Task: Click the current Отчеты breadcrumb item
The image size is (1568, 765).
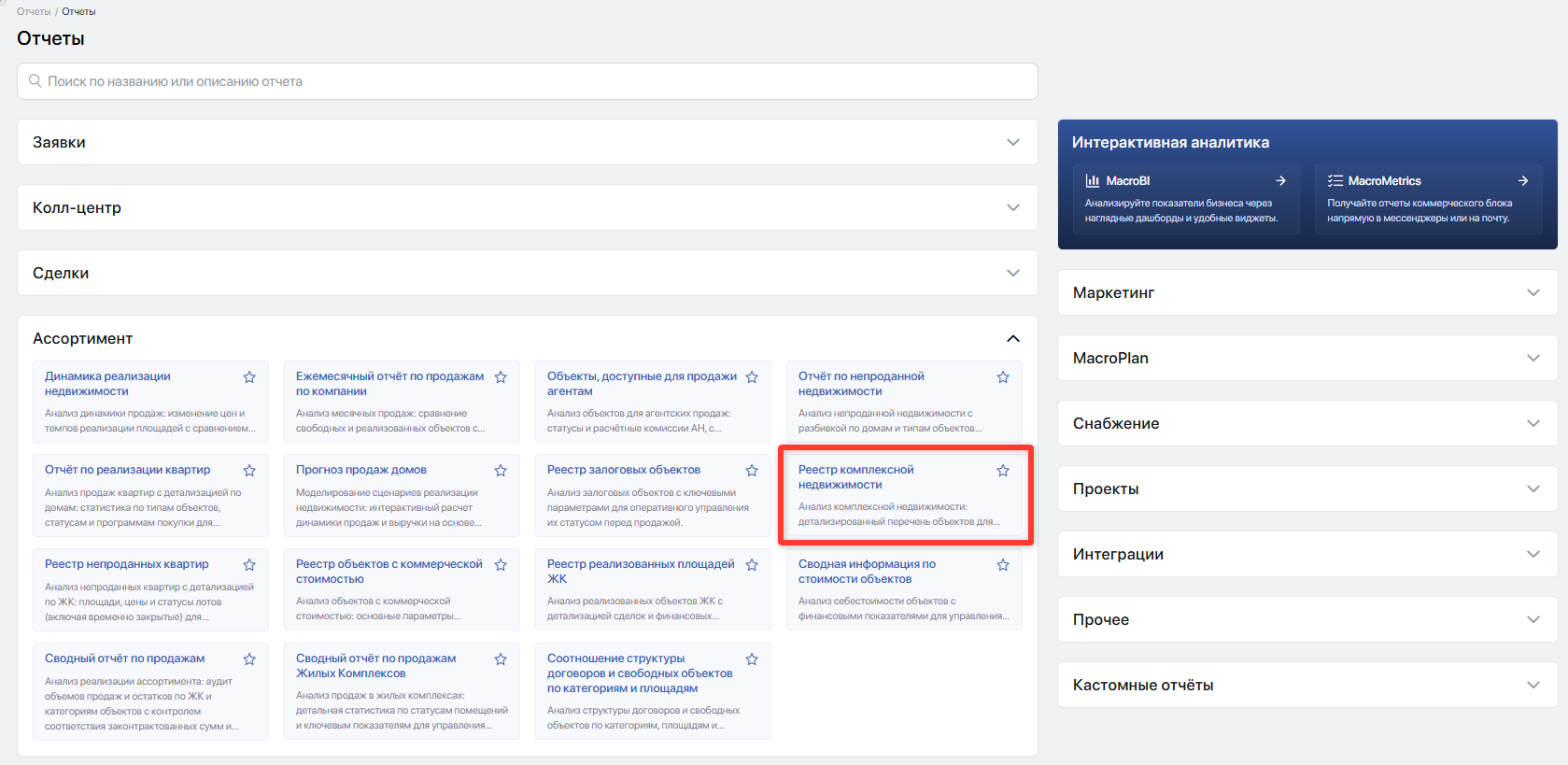Action: (78, 11)
